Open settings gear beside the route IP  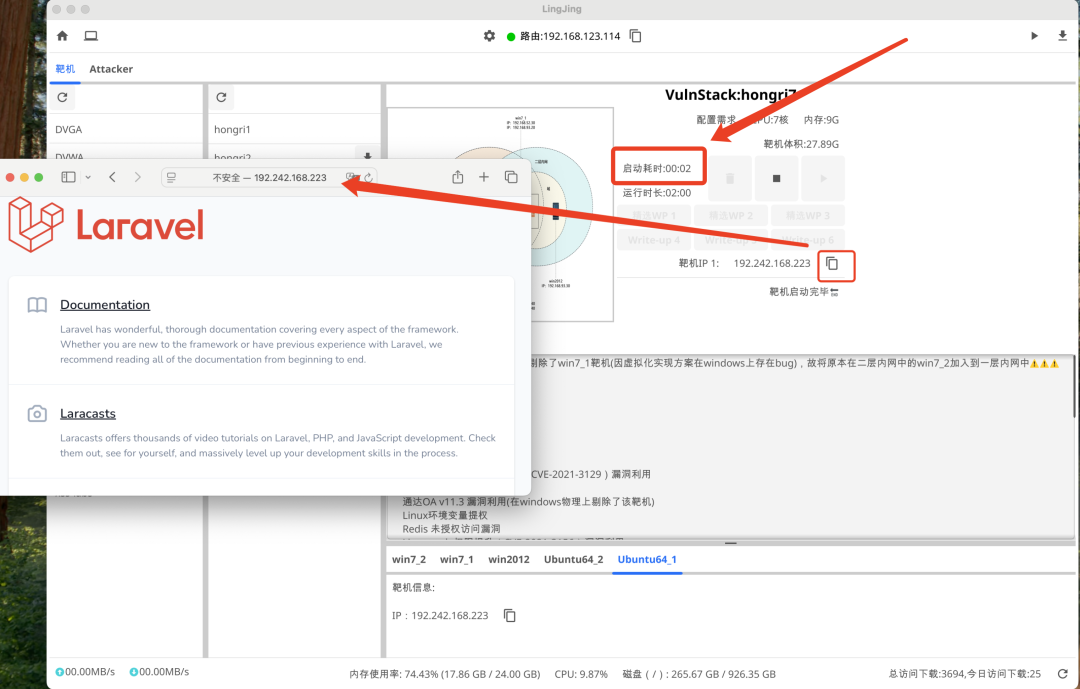point(489,36)
